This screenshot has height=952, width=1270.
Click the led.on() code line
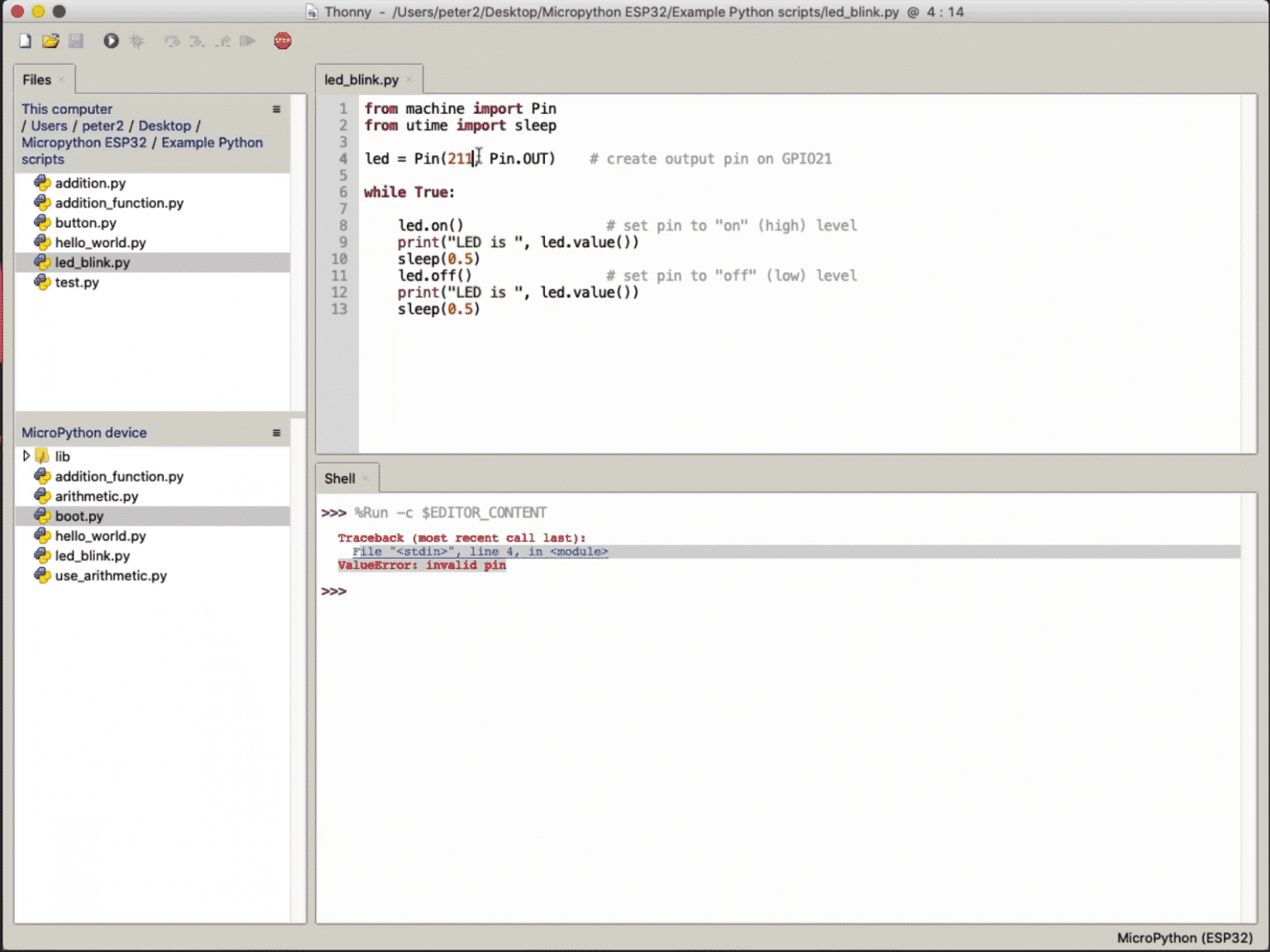(x=430, y=225)
